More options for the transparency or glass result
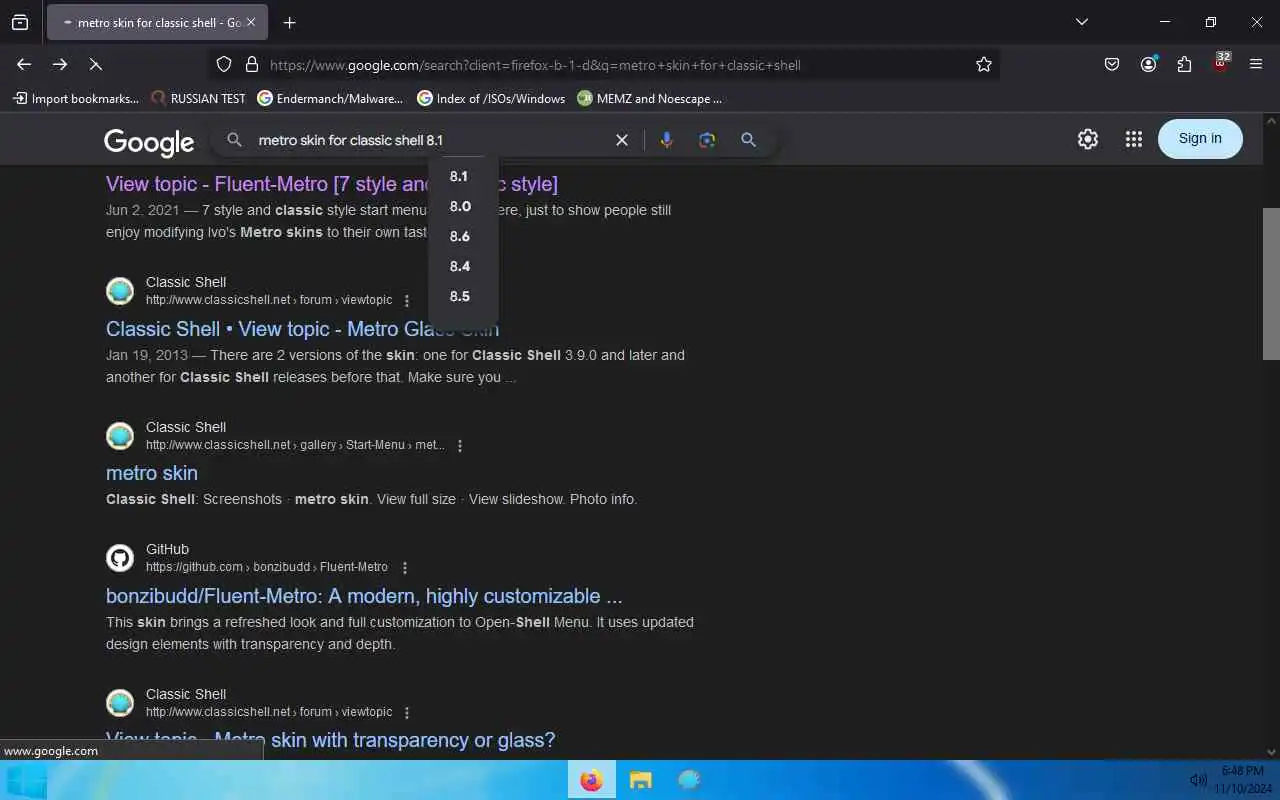Image resolution: width=1280 pixels, height=800 pixels. pyautogui.click(x=406, y=712)
